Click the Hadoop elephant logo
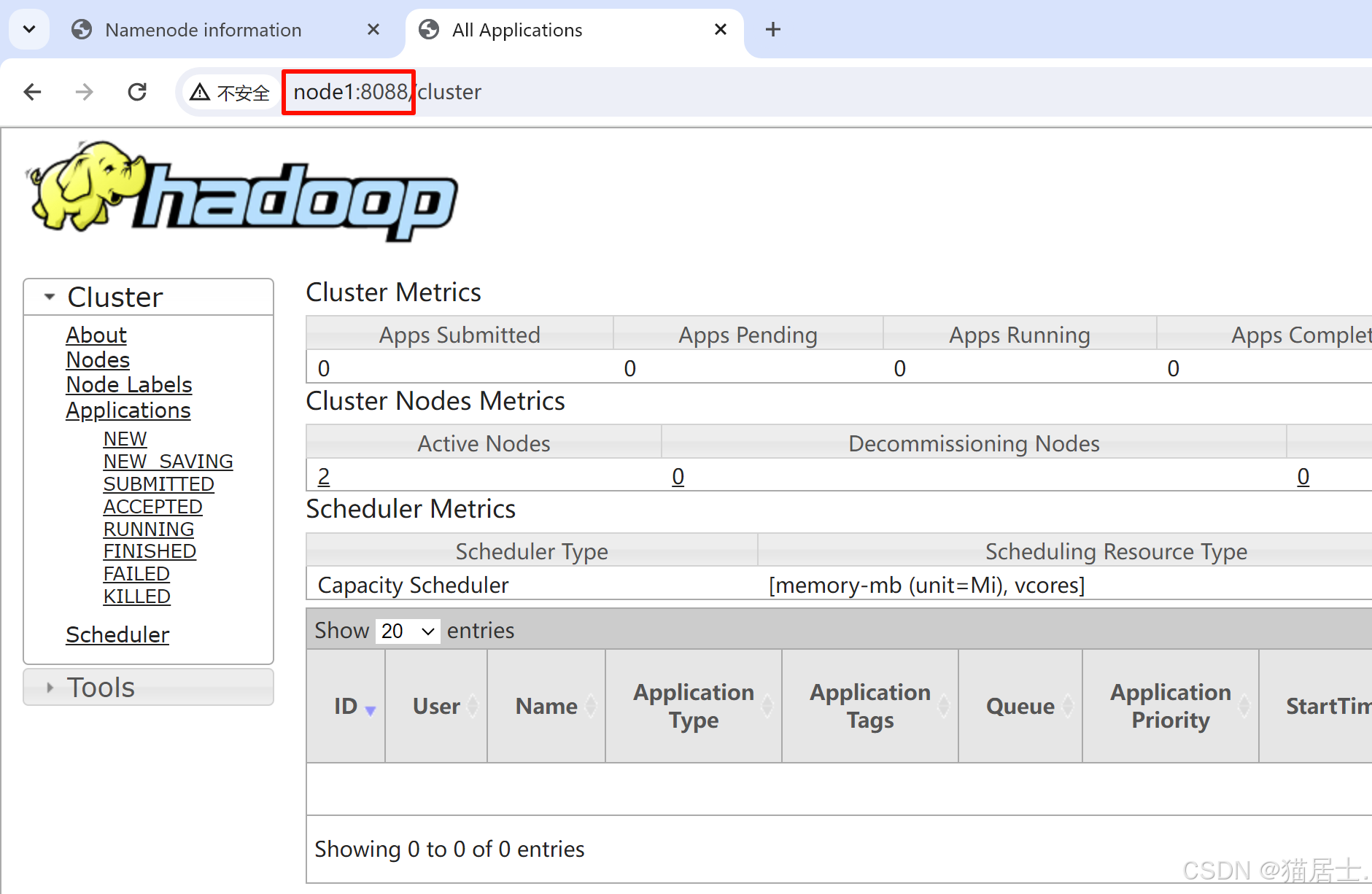 241,191
